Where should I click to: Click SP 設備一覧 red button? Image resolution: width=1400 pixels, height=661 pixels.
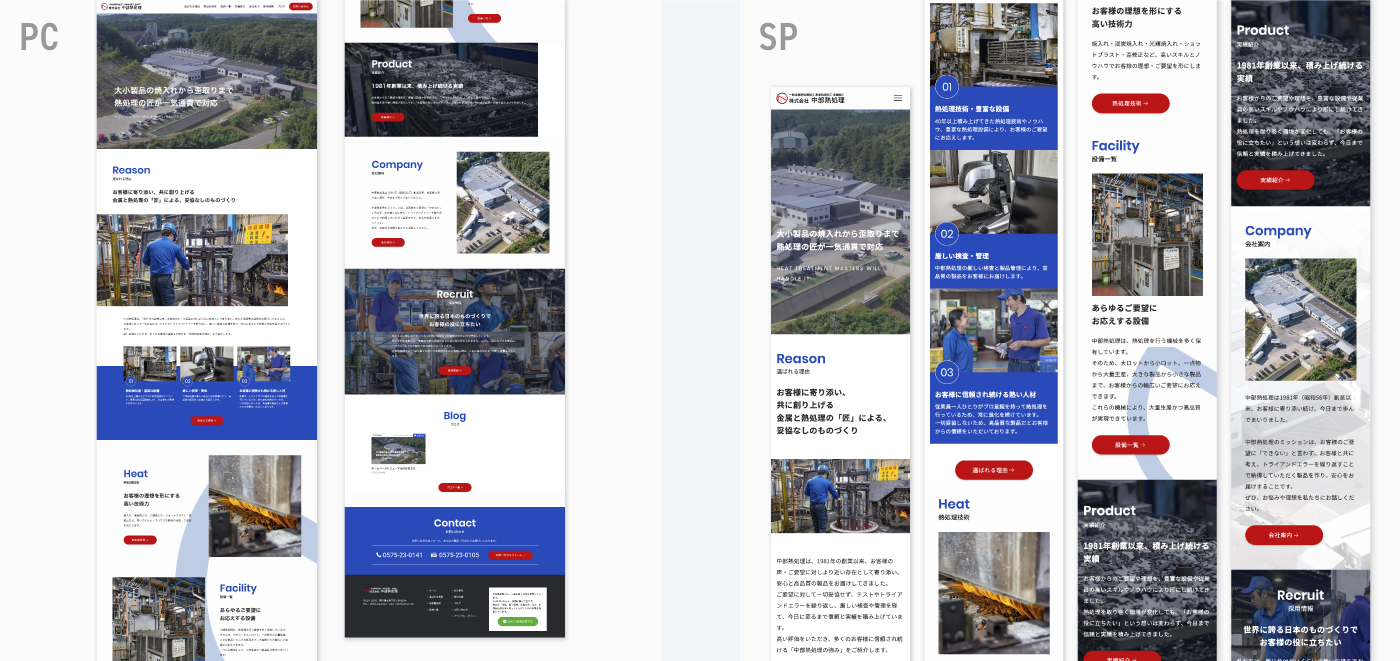coord(1130,445)
